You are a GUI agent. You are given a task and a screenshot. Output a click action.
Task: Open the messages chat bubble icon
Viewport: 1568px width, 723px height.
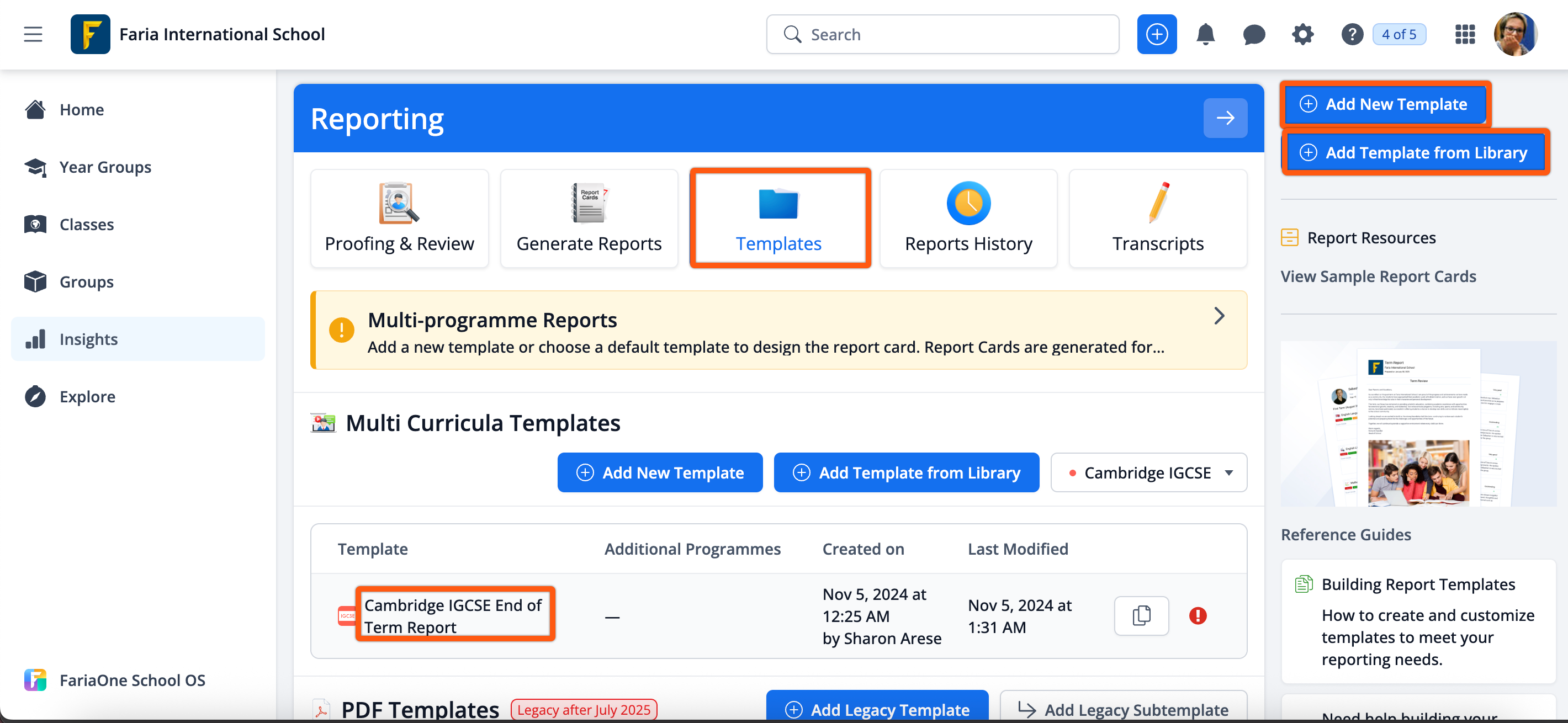coord(1253,35)
